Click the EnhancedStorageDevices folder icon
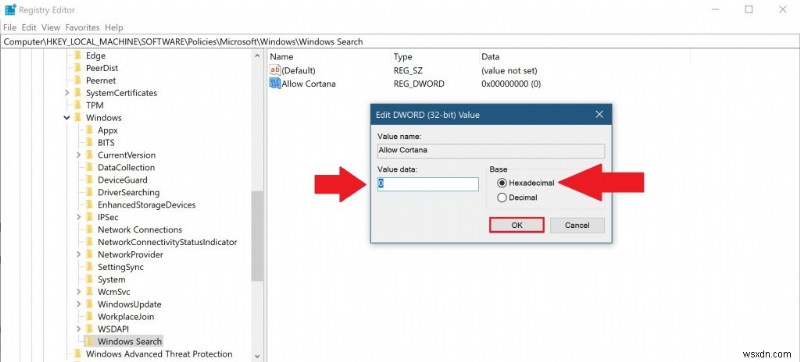Image resolution: width=800 pixels, height=362 pixels. pyautogui.click(x=89, y=204)
